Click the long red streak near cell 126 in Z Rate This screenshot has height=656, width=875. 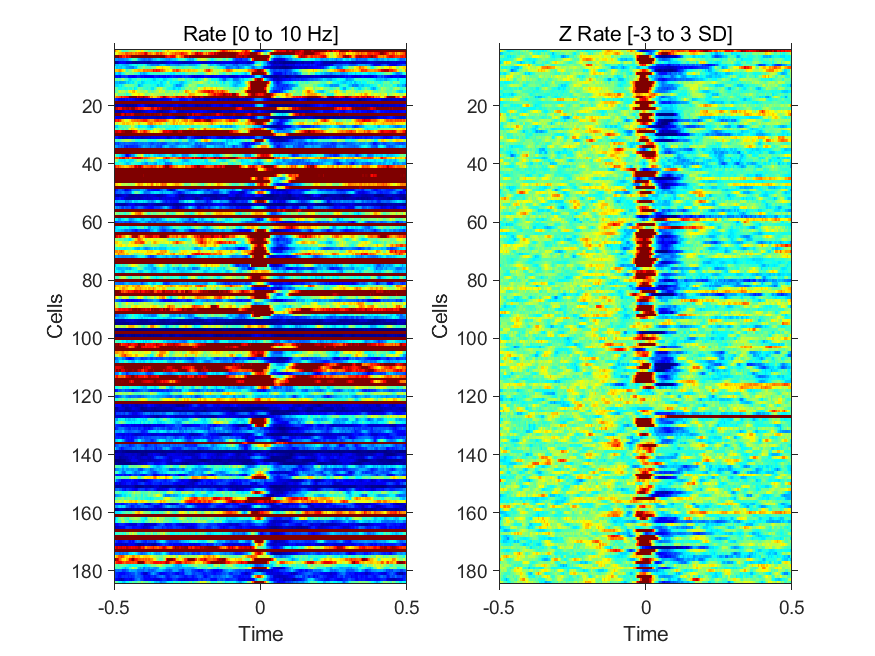coord(723,416)
